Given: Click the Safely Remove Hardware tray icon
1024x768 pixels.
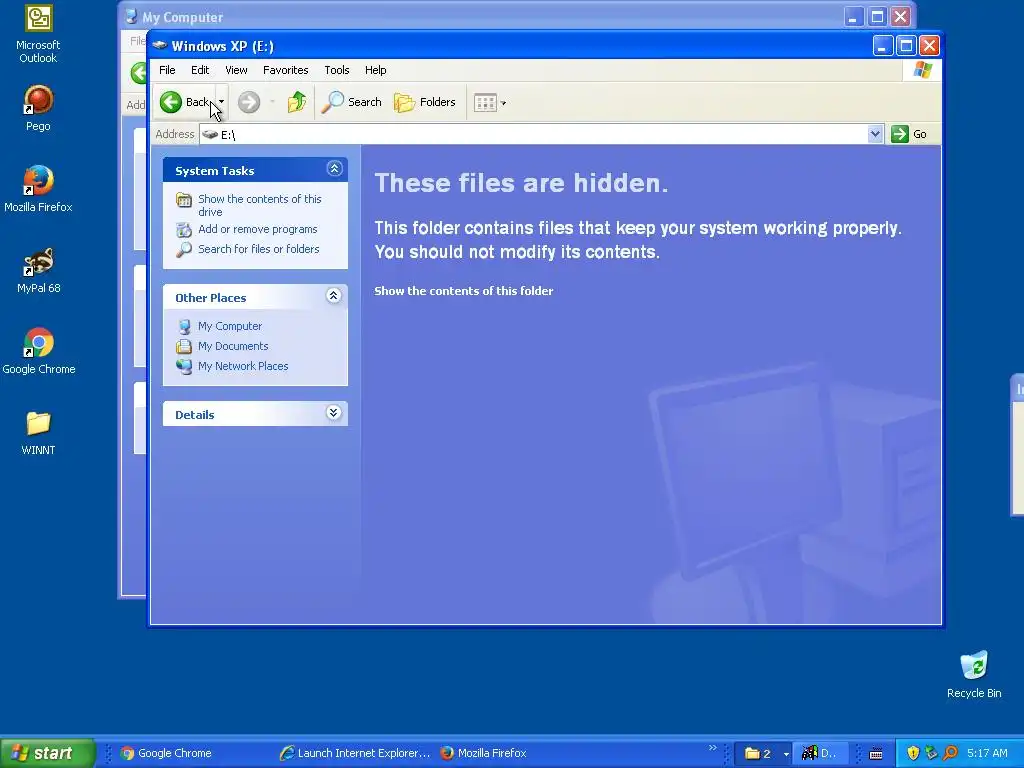Looking at the screenshot, I should pyautogui.click(x=931, y=753).
